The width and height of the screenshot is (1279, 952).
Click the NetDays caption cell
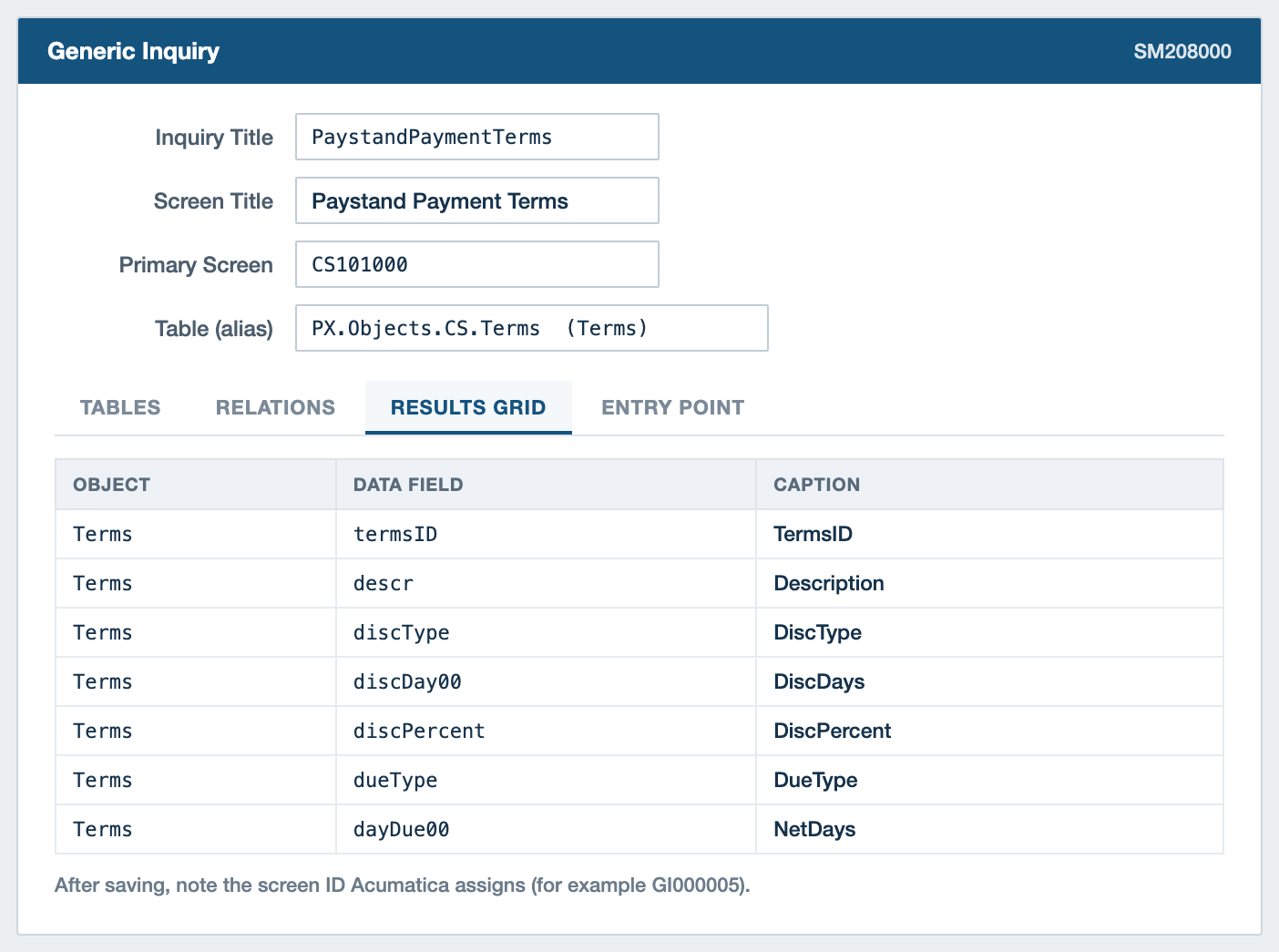tap(989, 829)
